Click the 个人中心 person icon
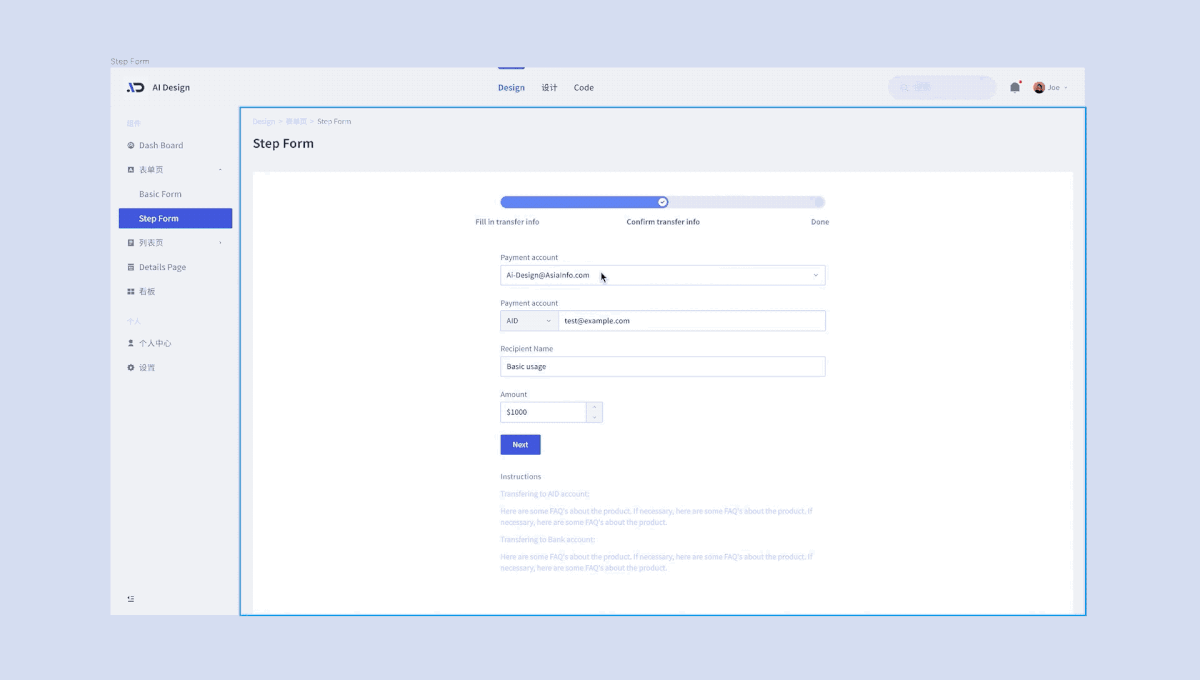 pyautogui.click(x=131, y=343)
